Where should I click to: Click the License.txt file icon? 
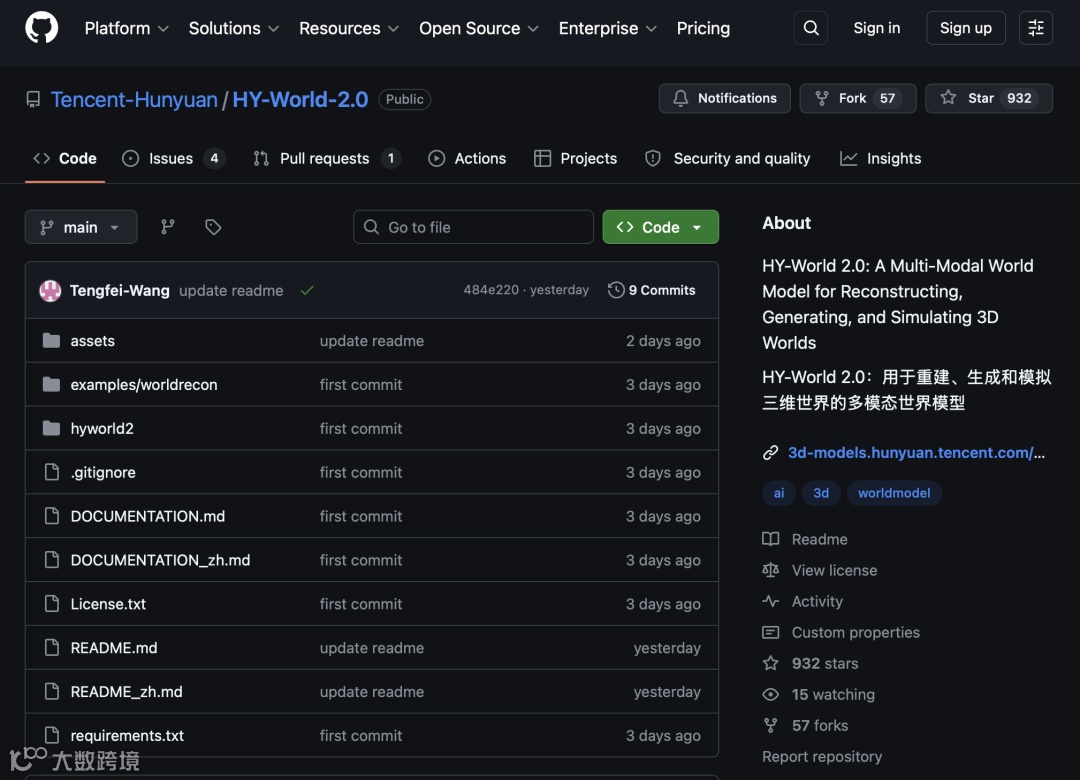point(52,604)
